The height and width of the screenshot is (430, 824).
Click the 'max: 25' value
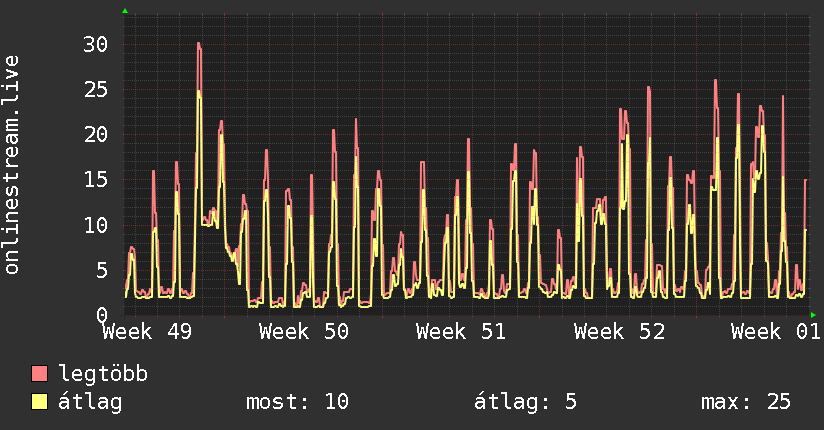point(746,402)
